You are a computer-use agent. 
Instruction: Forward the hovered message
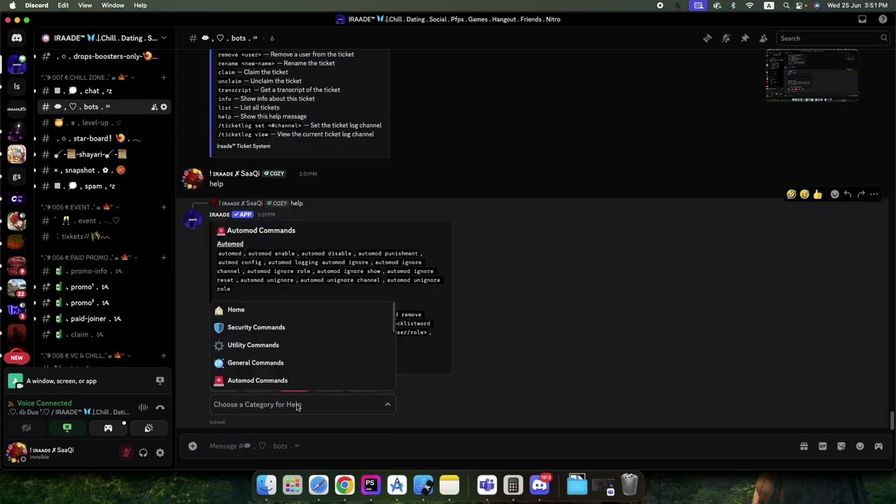861,194
